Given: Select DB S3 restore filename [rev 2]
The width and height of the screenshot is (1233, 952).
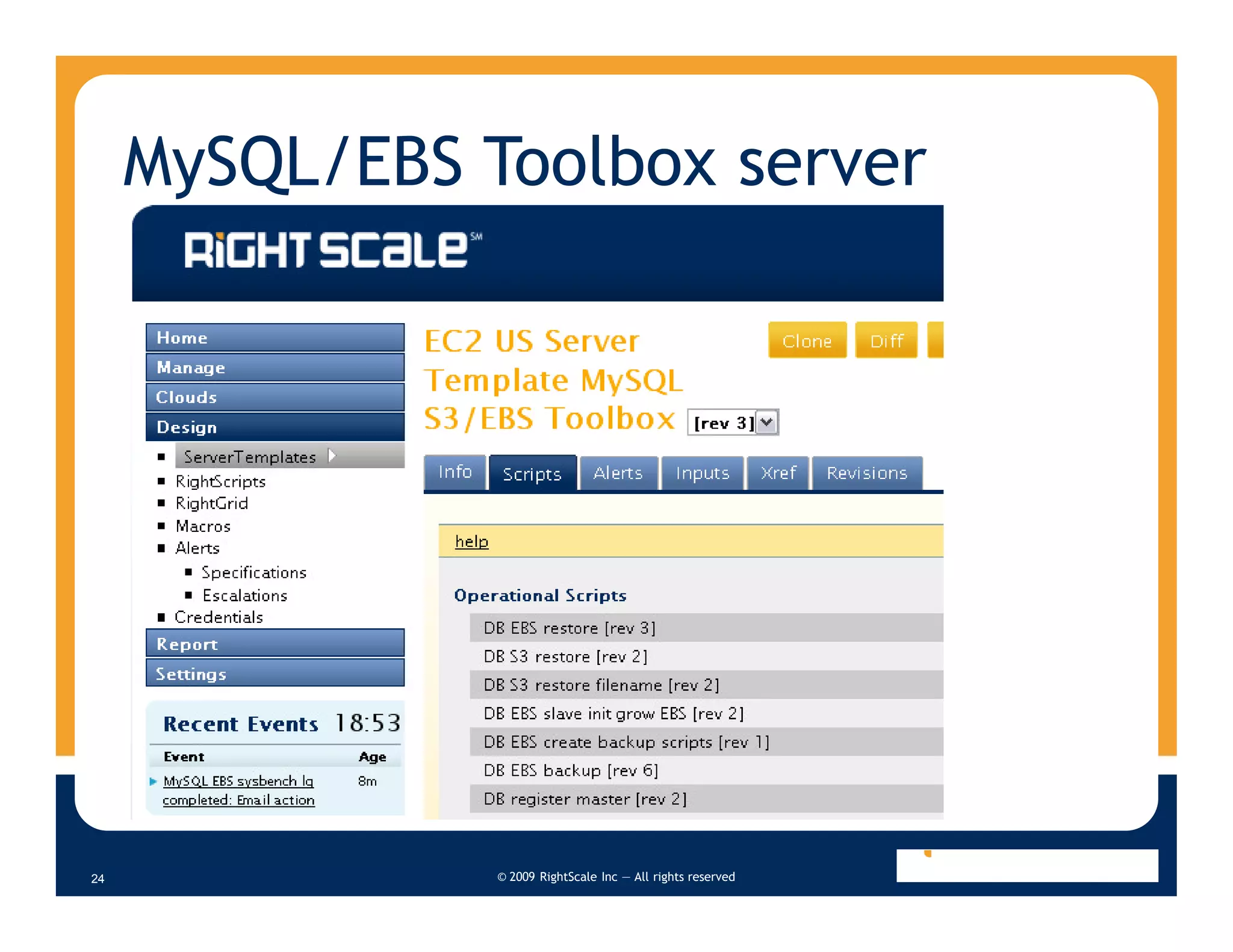Looking at the screenshot, I should 706,685.
